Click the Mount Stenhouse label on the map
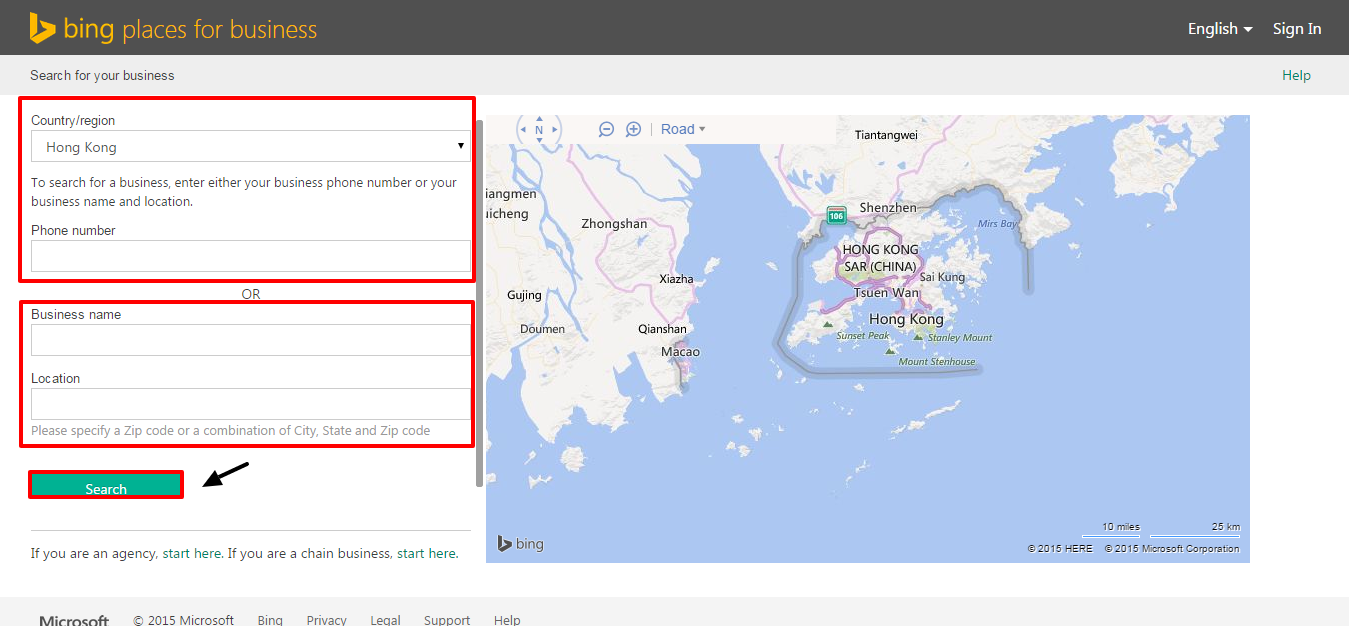Viewport: 1349px width, 626px height. tap(937, 362)
